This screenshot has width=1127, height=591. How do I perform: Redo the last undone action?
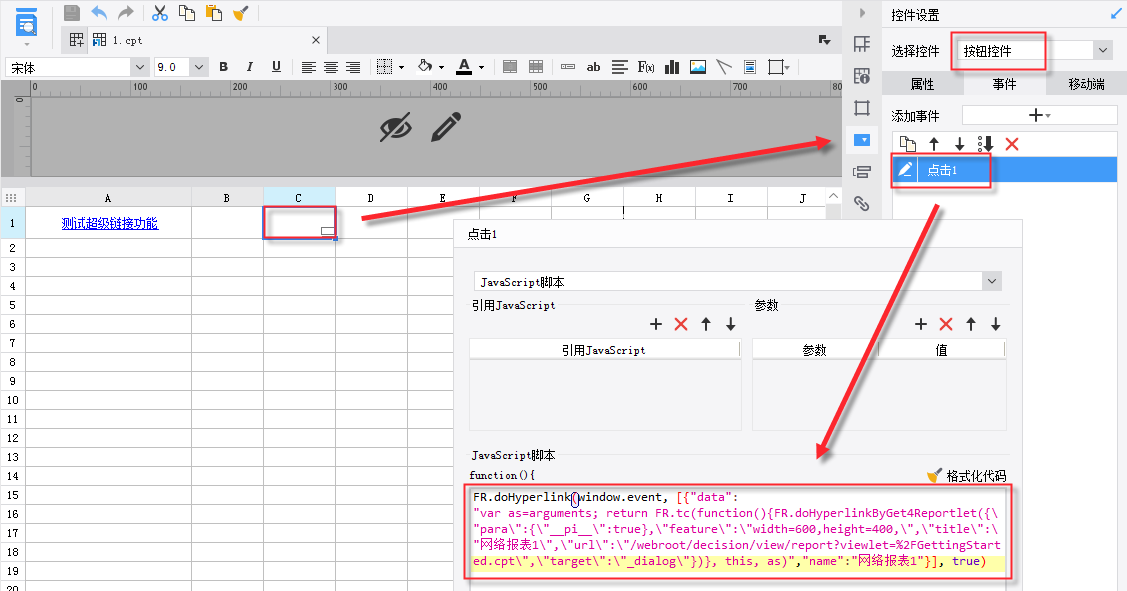tap(126, 12)
